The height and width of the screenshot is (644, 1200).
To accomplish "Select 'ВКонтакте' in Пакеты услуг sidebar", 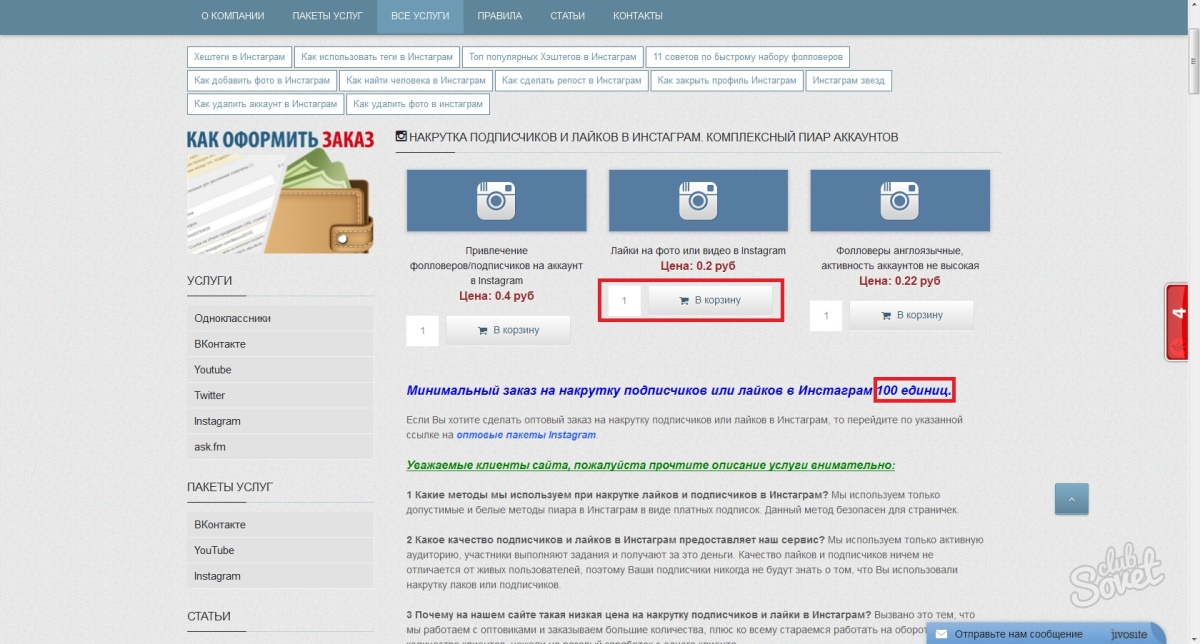I will 280,525.
